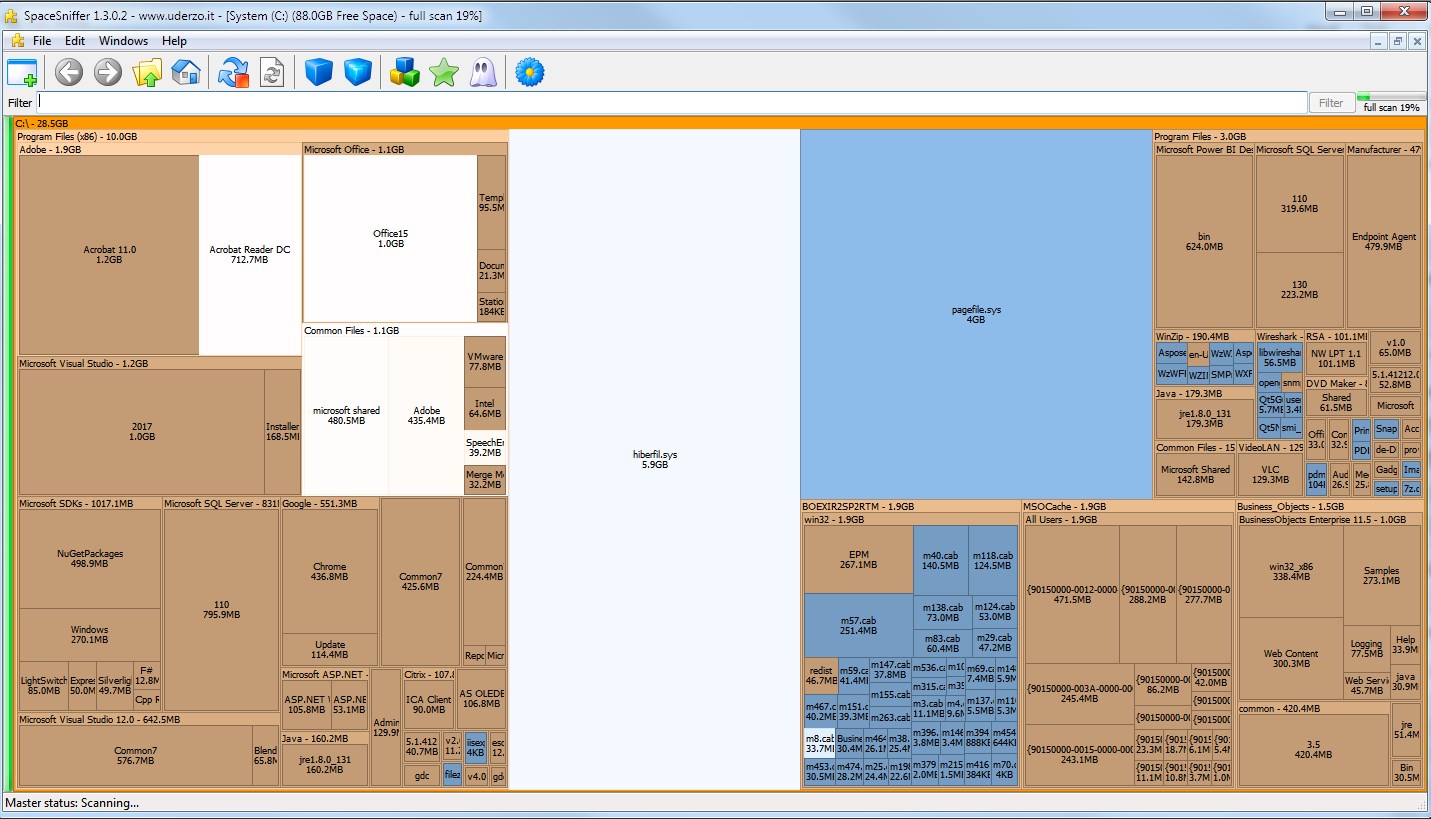Select the VLC 129.3MB block
The width and height of the screenshot is (1431, 819).
[1270, 475]
